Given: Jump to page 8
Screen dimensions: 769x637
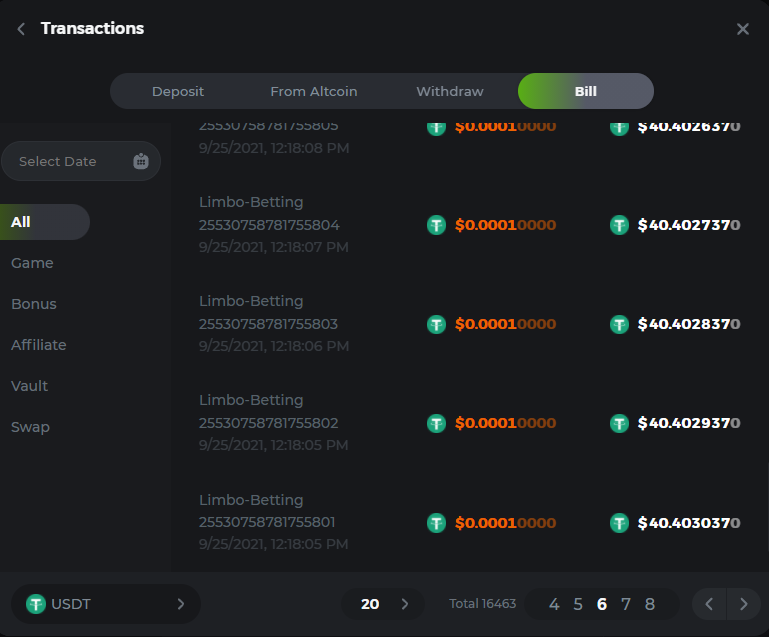Looking at the screenshot, I should (x=650, y=604).
